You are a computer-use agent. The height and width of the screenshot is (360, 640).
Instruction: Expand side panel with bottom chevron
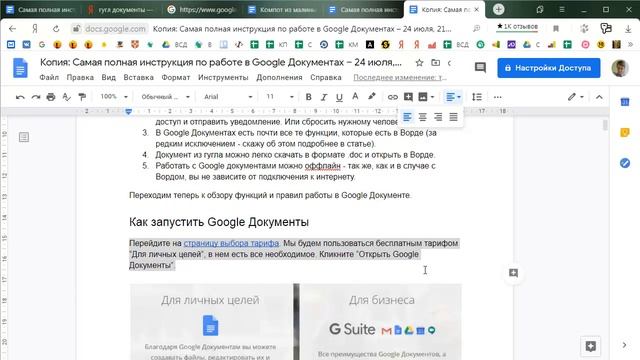[x=624, y=345]
